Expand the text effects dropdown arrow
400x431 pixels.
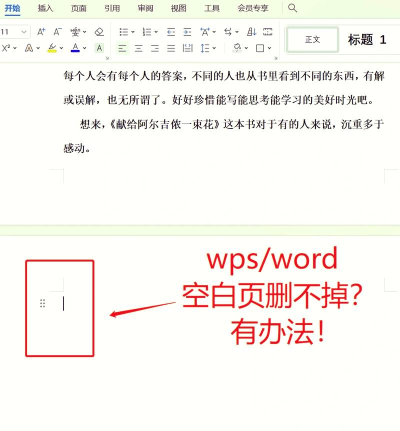[38, 48]
